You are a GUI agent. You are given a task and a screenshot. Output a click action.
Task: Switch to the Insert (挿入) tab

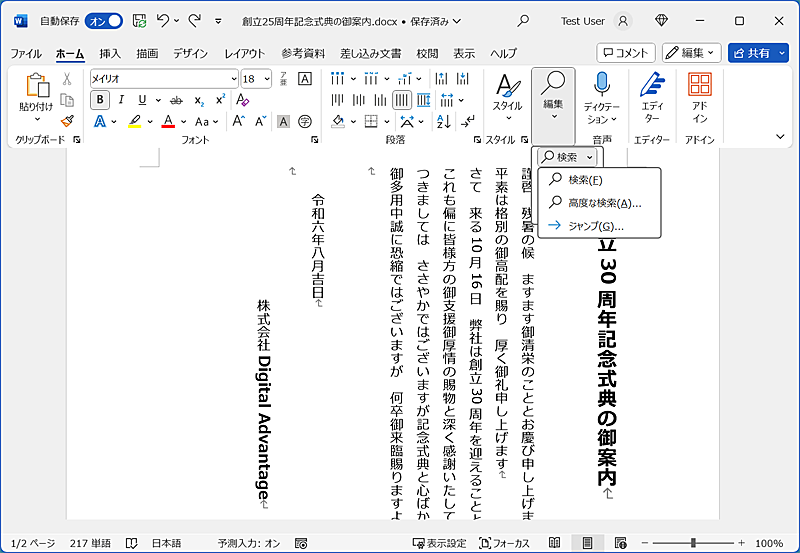click(110, 53)
